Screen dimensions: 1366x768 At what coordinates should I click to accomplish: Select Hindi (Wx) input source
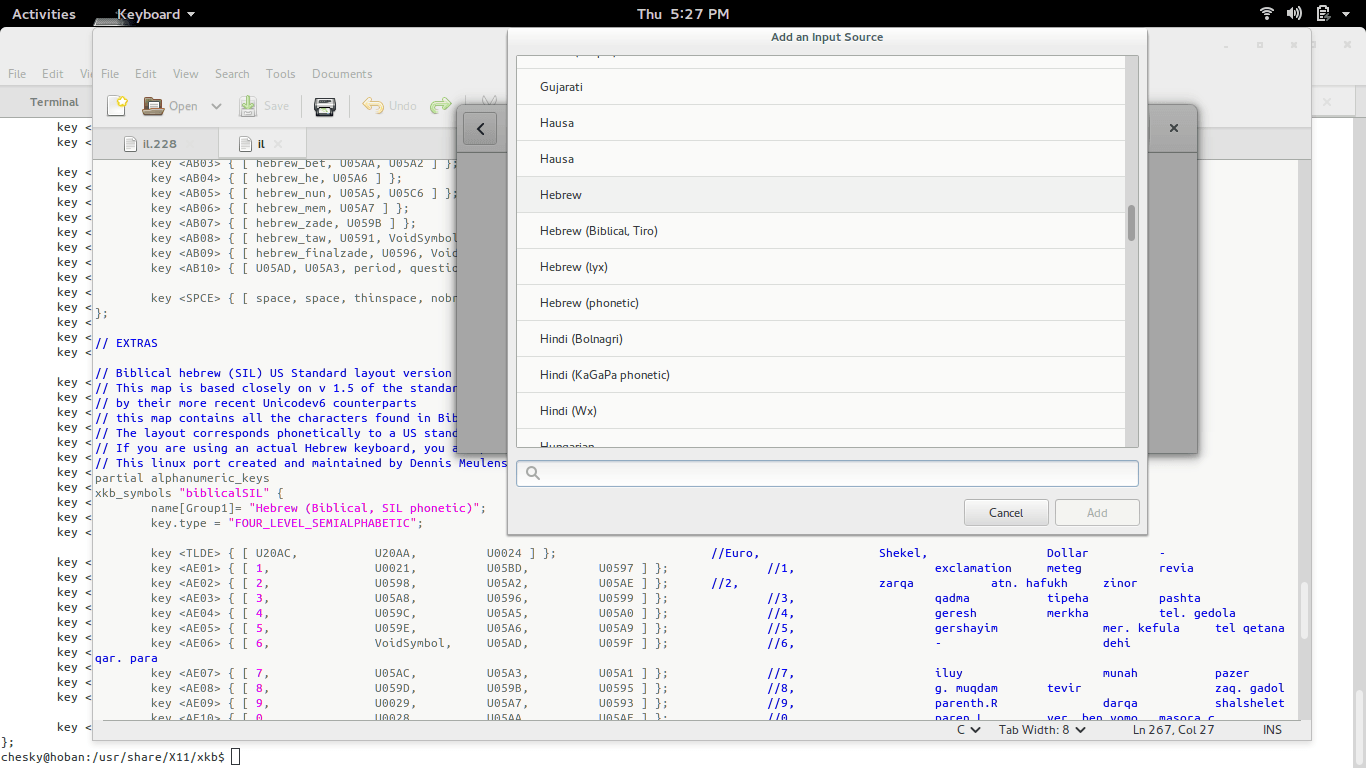[821, 411]
